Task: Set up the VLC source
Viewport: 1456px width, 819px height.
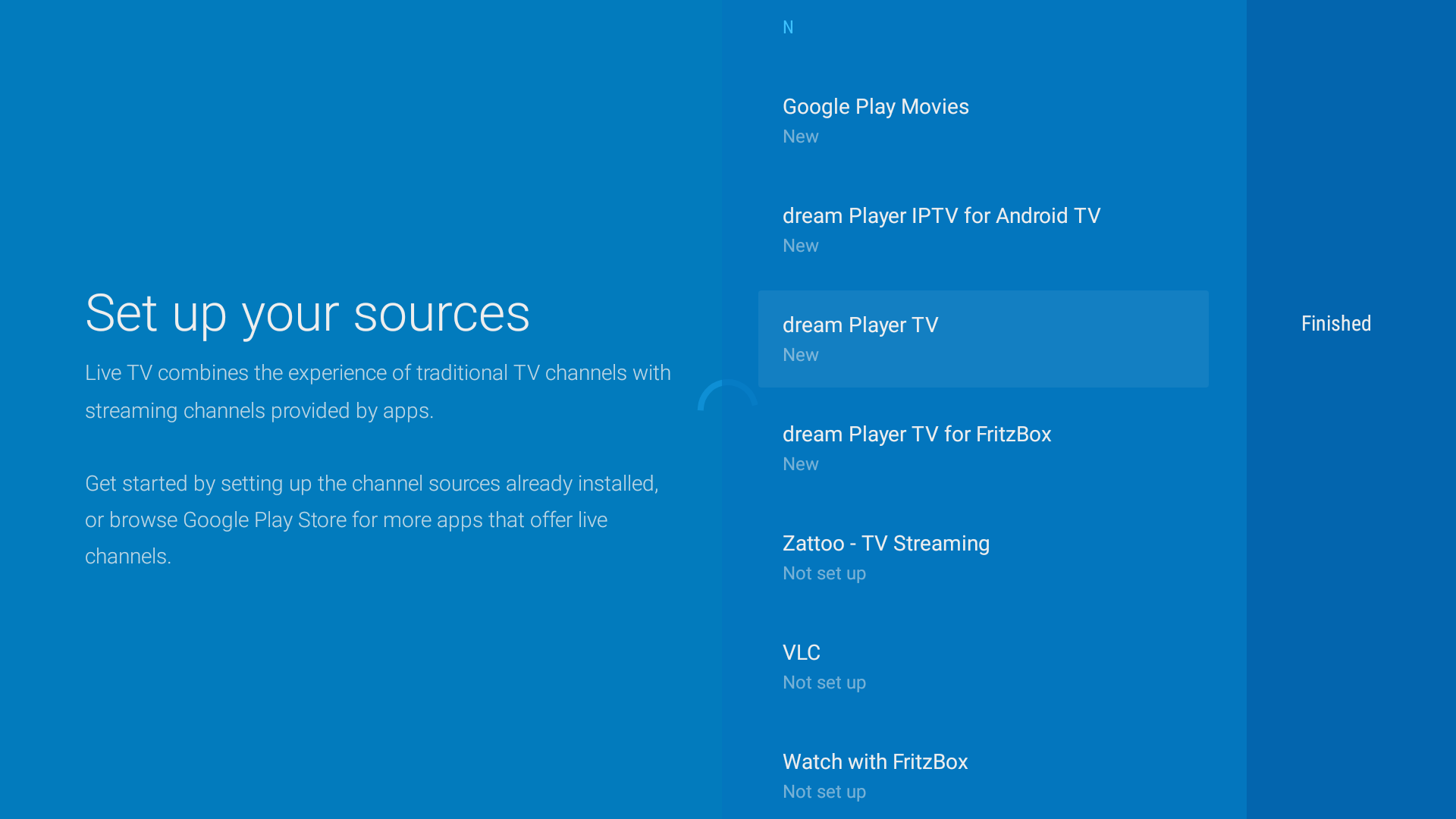Action: coord(984,667)
